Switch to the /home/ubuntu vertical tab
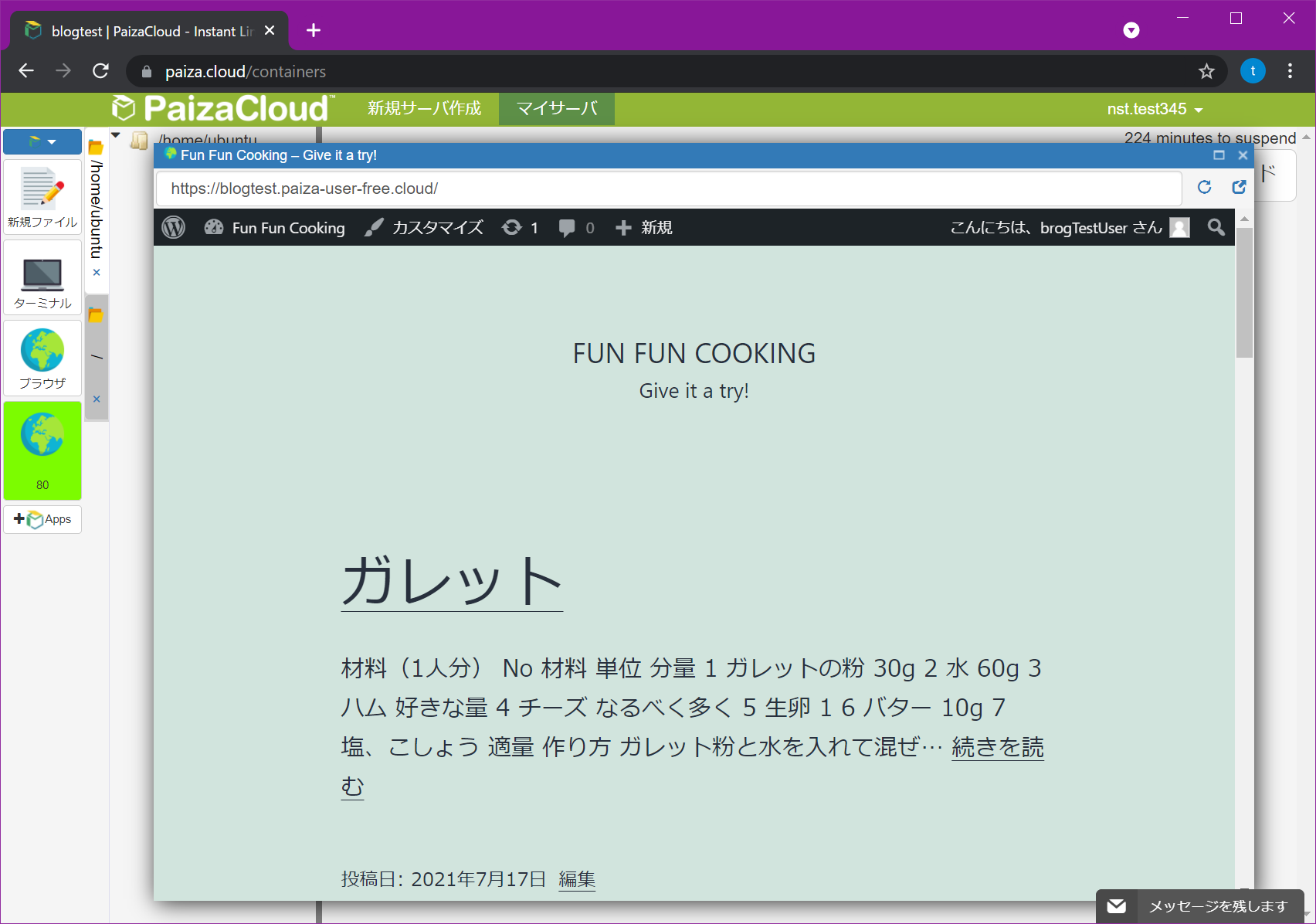This screenshot has height=924, width=1316. pyautogui.click(x=96, y=209)
